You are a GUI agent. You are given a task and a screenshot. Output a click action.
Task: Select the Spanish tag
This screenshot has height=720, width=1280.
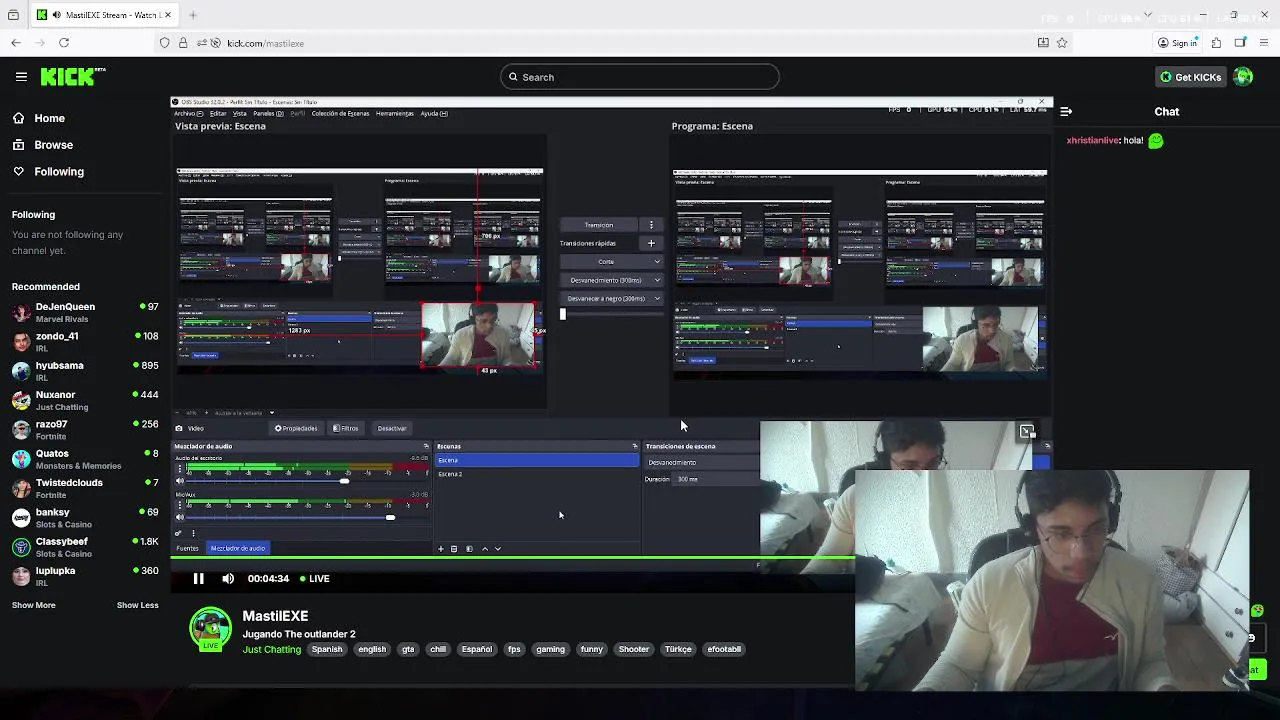[327, 649]
